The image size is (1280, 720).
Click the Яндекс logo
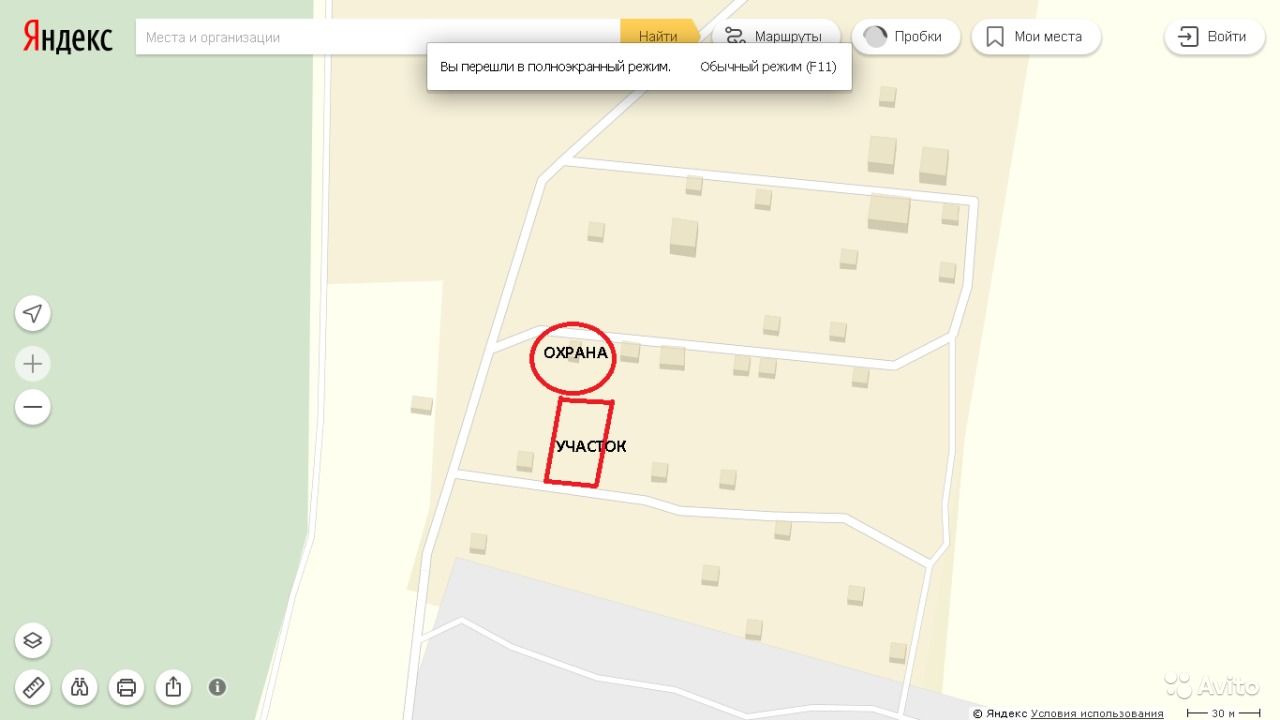(68, 37)
